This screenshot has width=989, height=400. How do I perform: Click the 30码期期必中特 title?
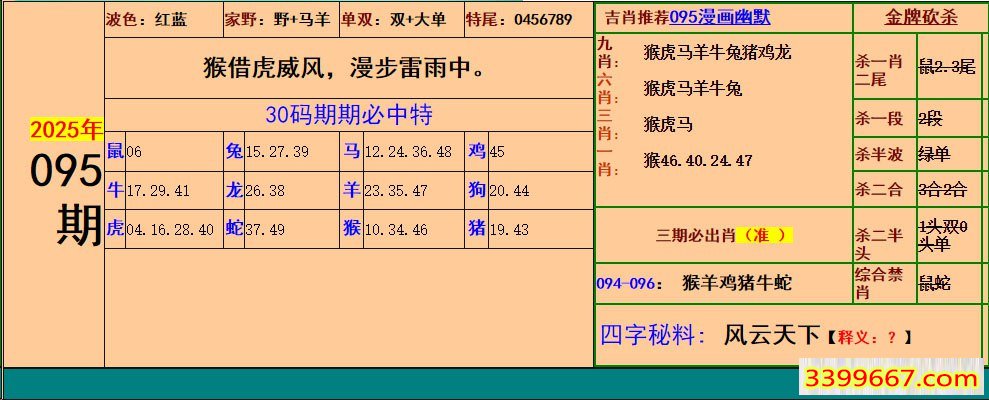pos(348,115)
